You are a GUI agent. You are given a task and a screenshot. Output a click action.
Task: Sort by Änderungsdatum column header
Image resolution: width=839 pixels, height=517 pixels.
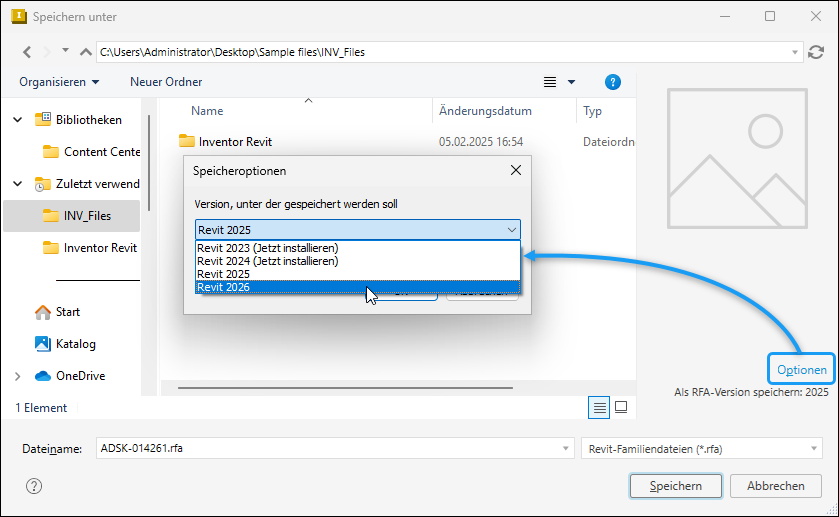coord(485,111)
